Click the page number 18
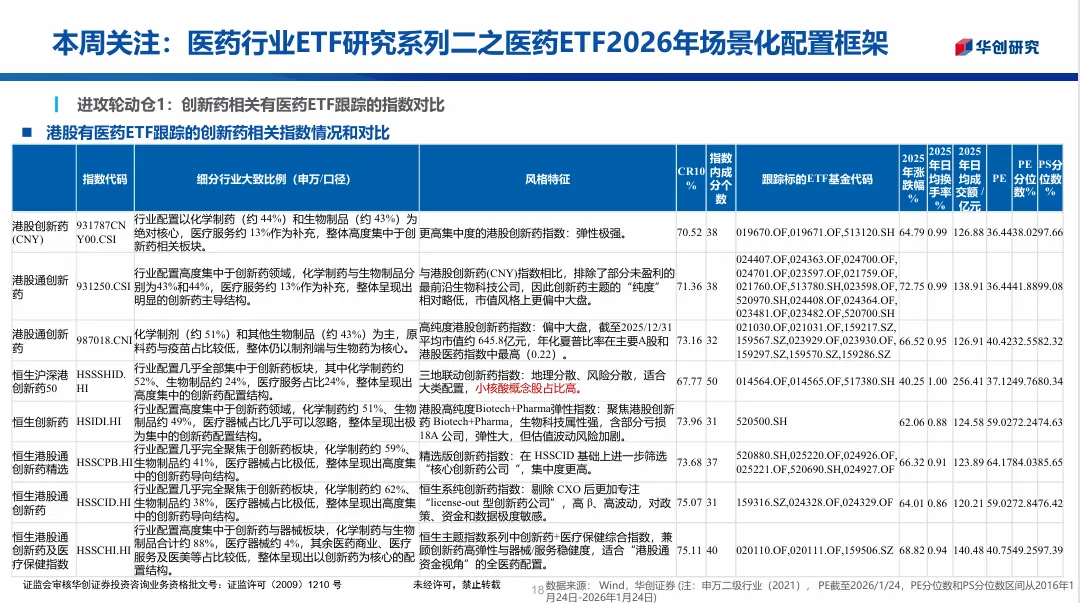 click(537, 590)
